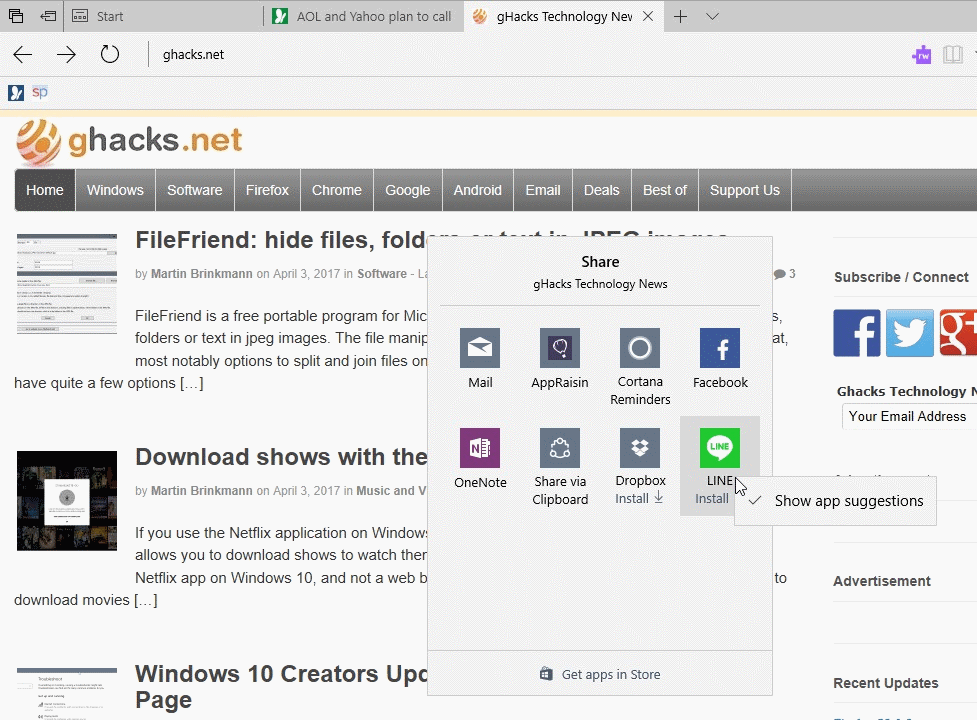Screen dimensions: 977x720
Task: Open a new tab with plus button
Action: point(680,16)
